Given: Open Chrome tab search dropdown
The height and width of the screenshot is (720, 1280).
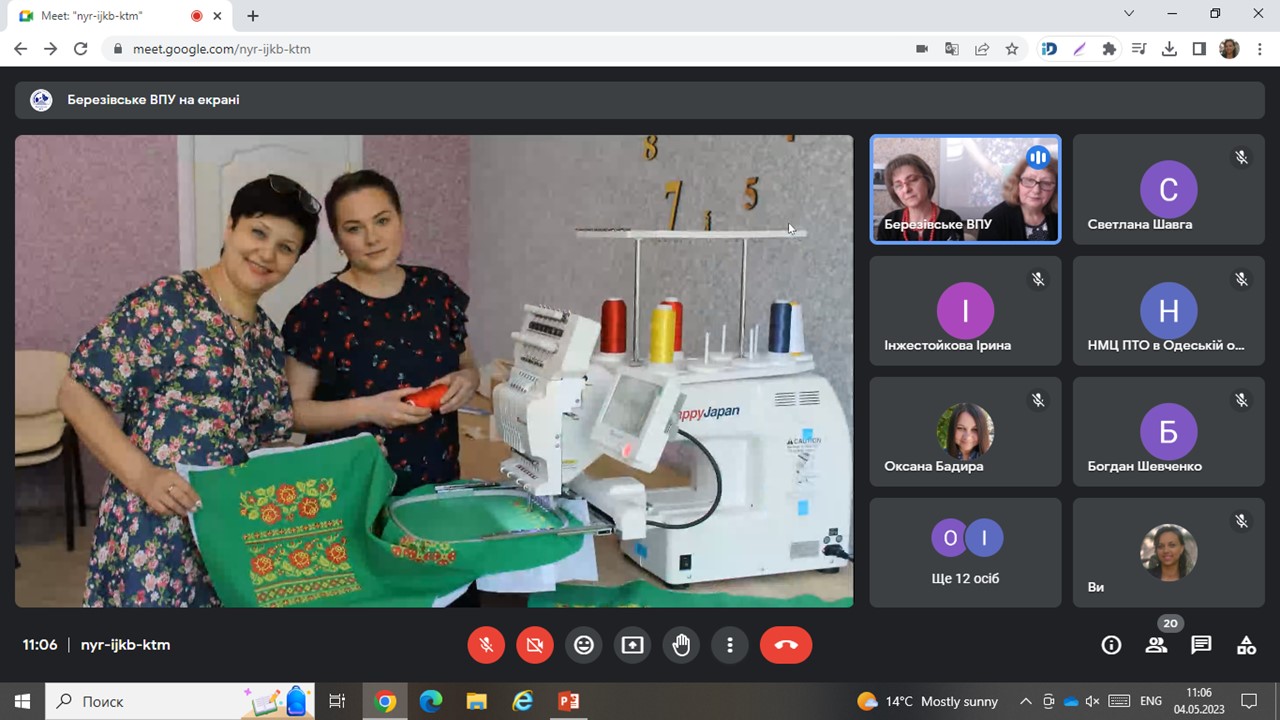Looking at the screenshot, I should pyautogui.click(x=1129, y=15).
